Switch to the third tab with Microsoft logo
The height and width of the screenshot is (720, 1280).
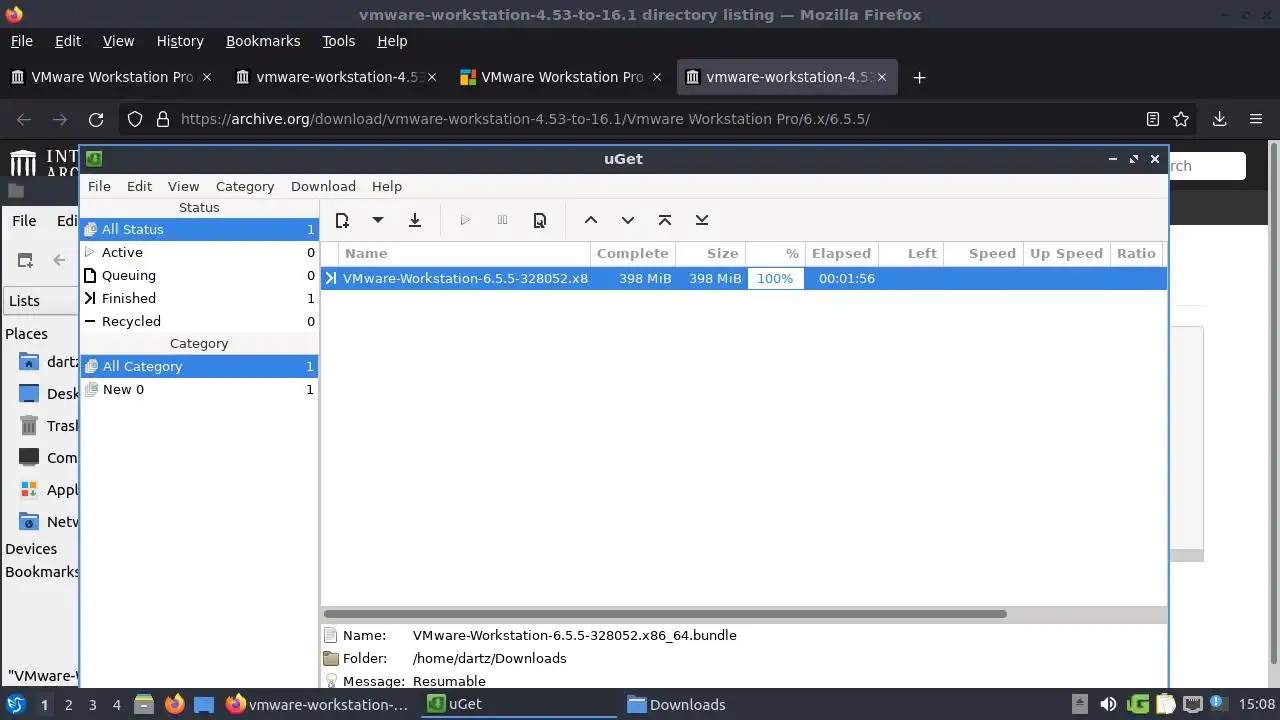562,77
